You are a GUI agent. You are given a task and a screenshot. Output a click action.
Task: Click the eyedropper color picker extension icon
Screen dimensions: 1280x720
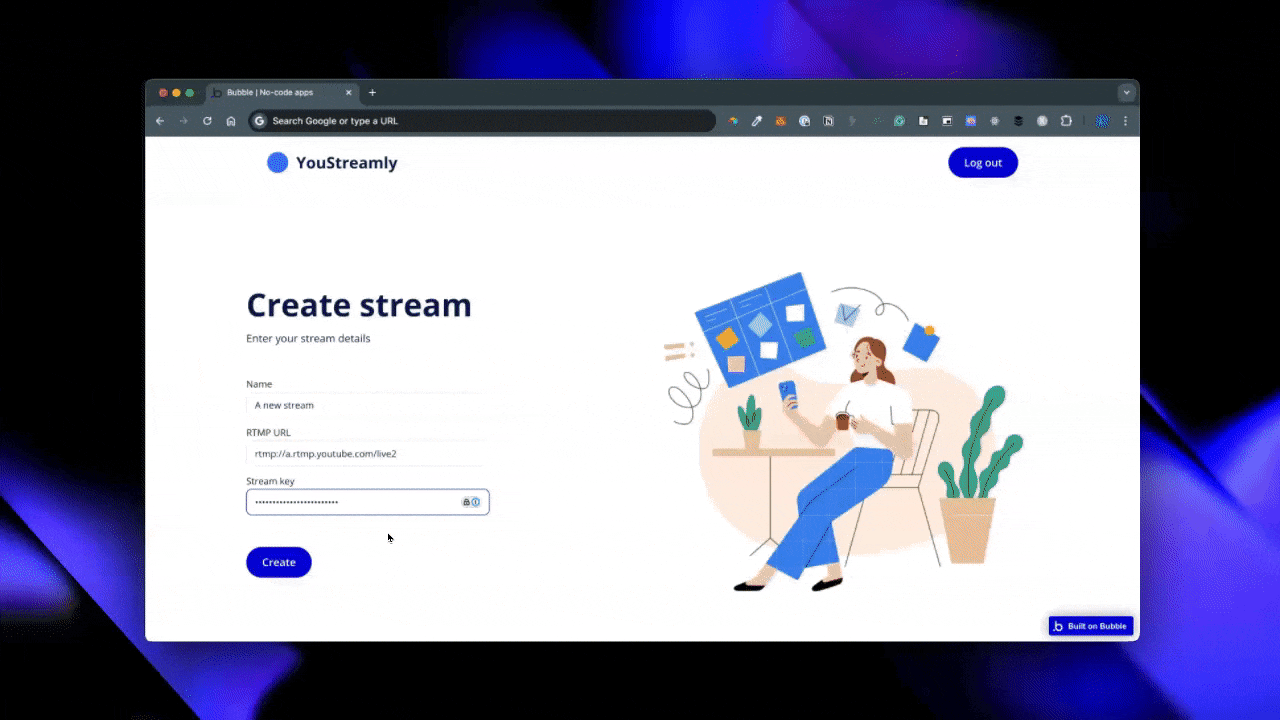click(757, 121)
